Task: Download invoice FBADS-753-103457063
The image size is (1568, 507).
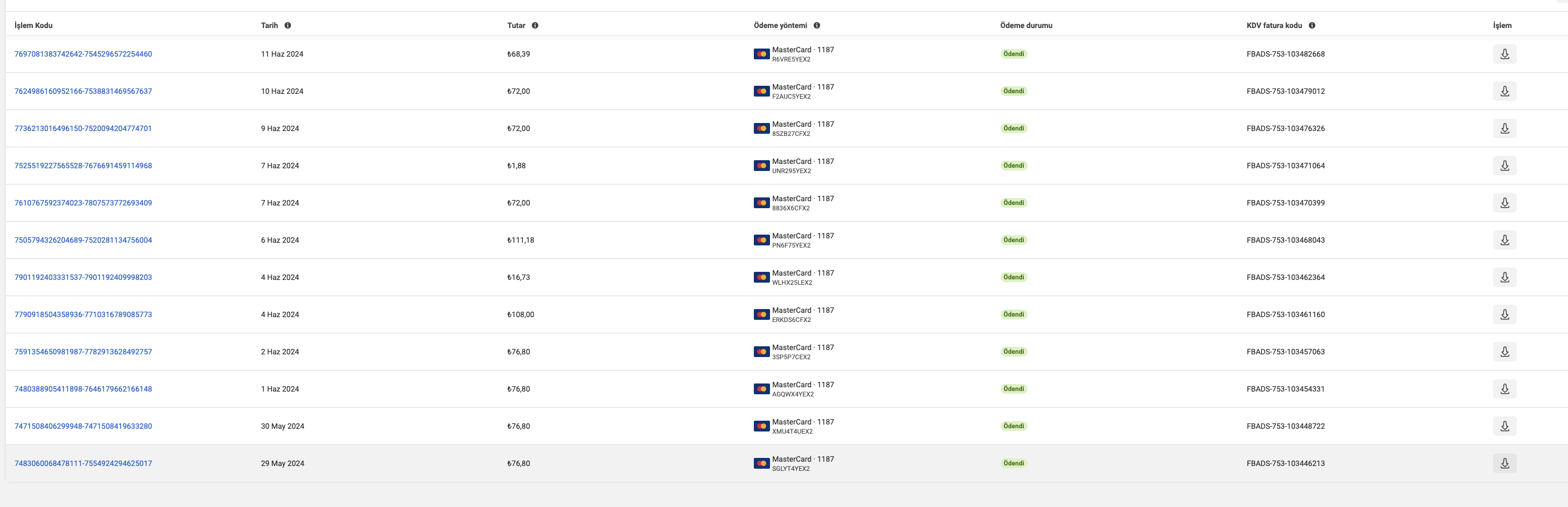Action: tap(1504, 351)
